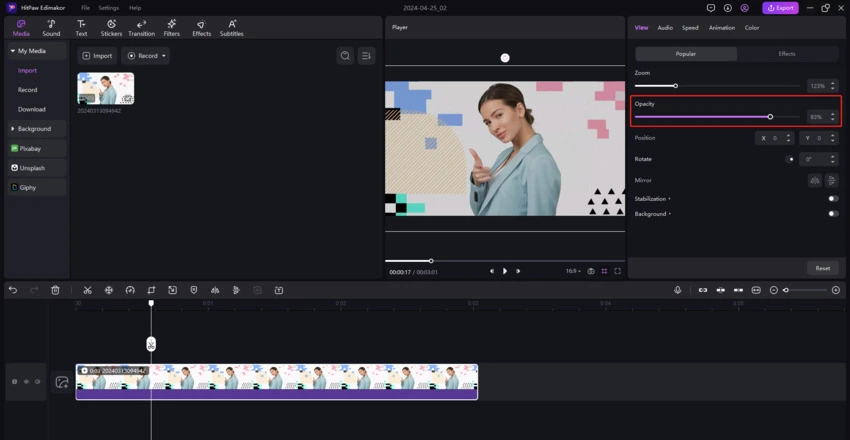Click the Reset button

click(x=822, y=268)
